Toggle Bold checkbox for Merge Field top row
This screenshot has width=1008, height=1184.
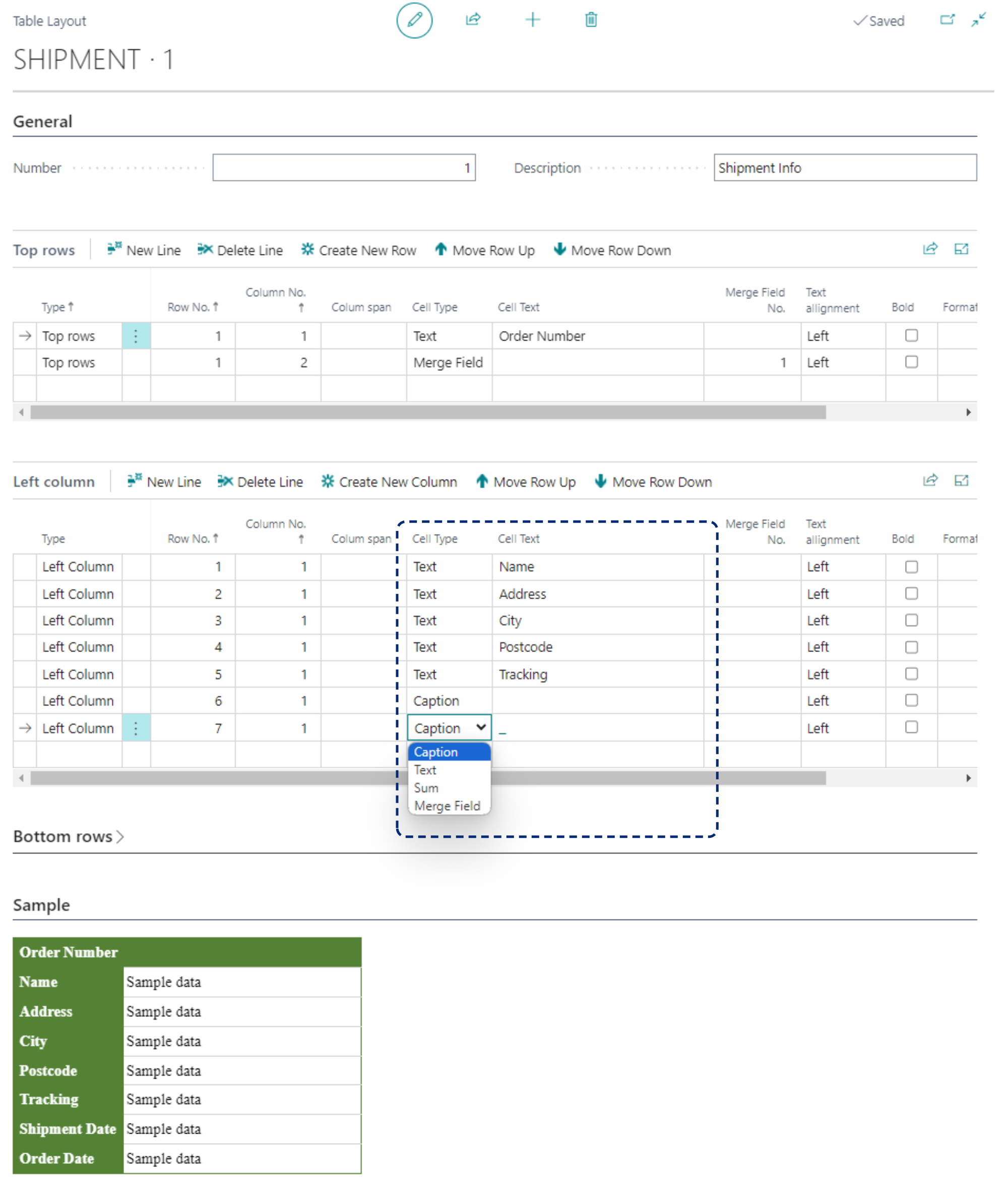(911, 362)
